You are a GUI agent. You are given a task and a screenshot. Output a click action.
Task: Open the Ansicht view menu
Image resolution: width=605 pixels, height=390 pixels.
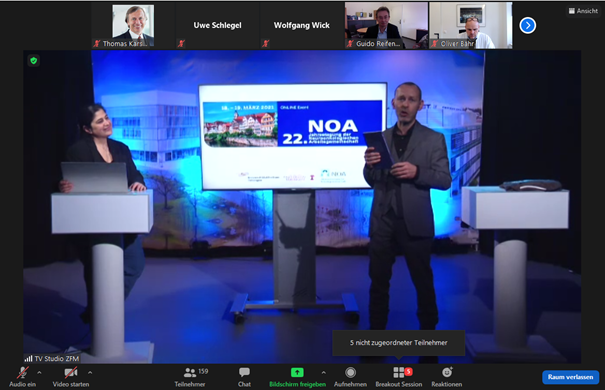(x=583, y=11)
